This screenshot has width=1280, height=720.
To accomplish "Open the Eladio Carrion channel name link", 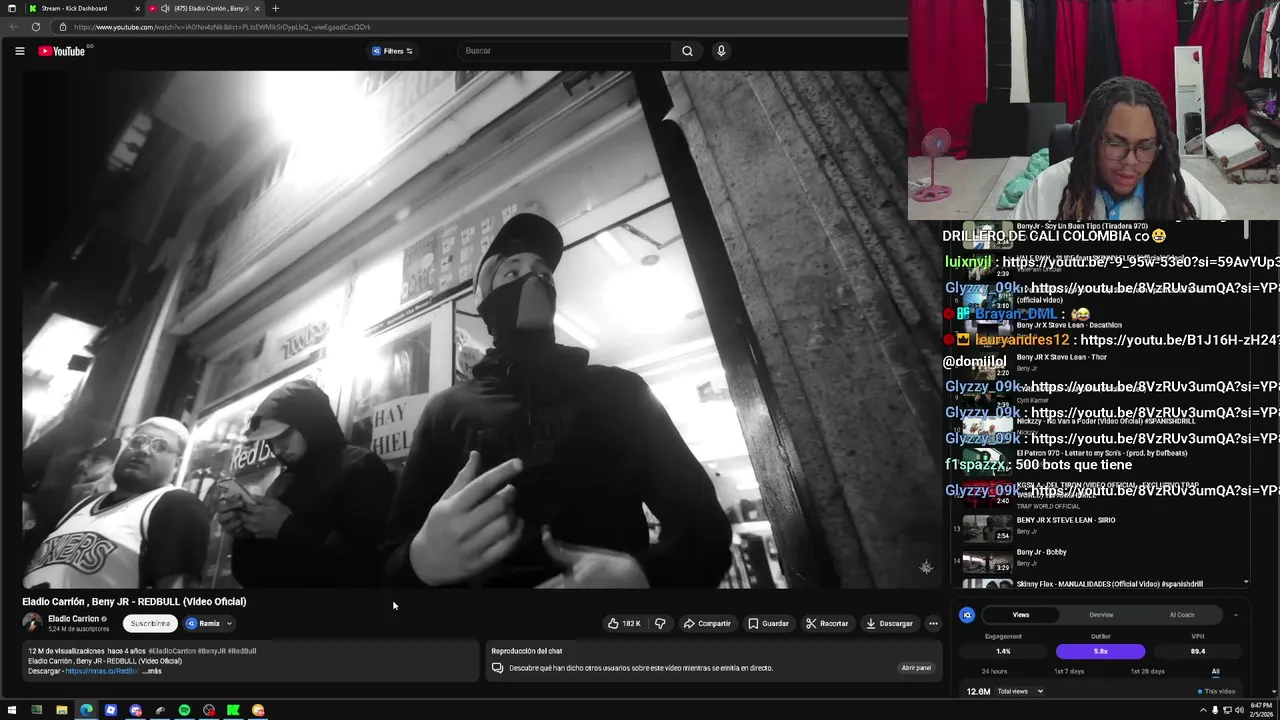I will [73, 619].
